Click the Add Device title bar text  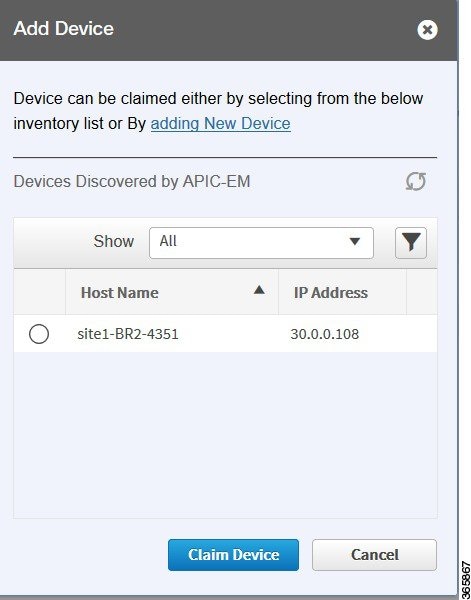tap(64, 29)
